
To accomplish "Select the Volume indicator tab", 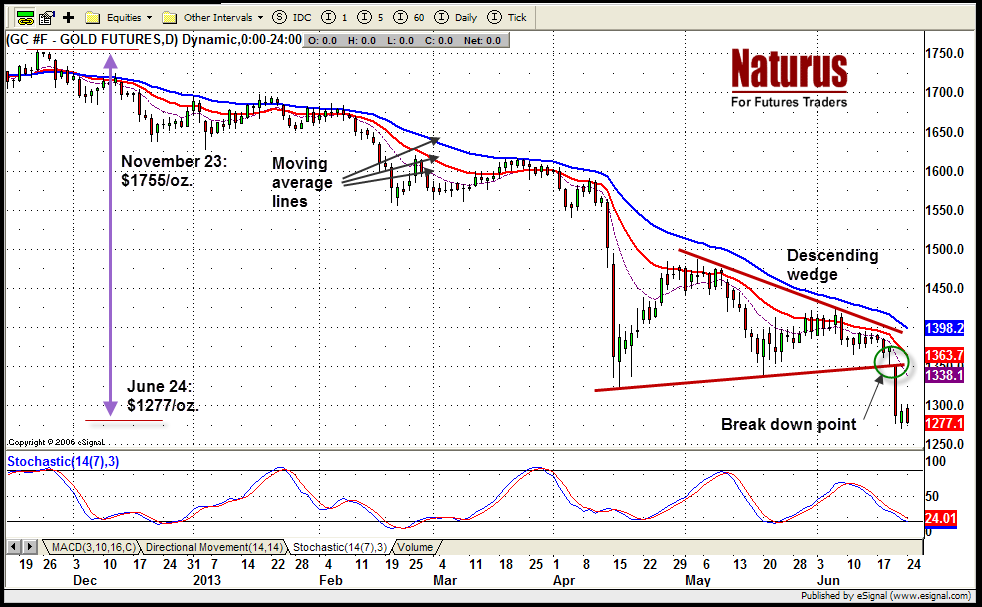I will pos(415,547).
